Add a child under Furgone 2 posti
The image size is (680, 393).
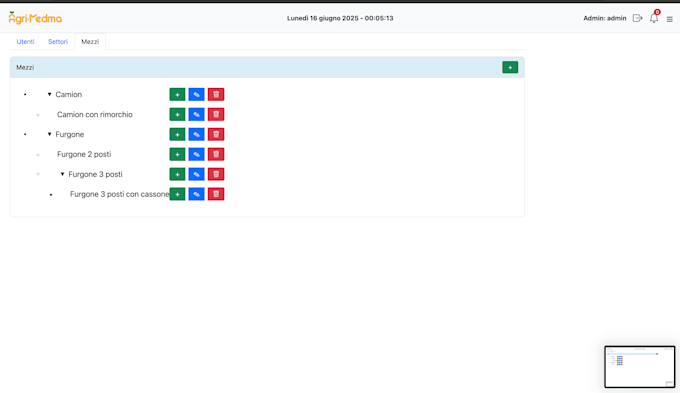[x=177, y=154]
